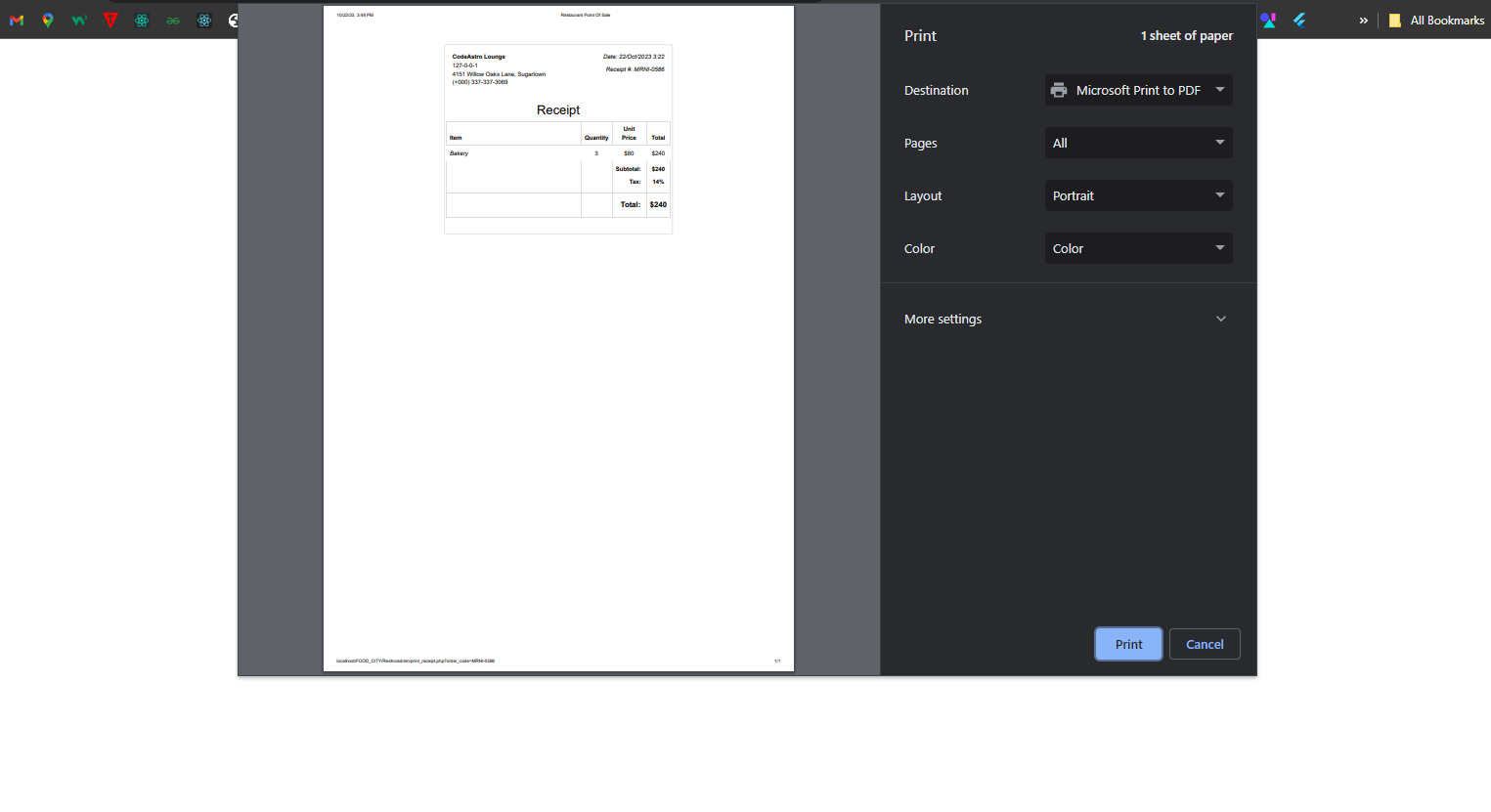Image resolution: width=1491 pixels, height=812 pixels.
Task: Show hidden bookmarks with the chevron overflow button
Action: coord(1363,20)
